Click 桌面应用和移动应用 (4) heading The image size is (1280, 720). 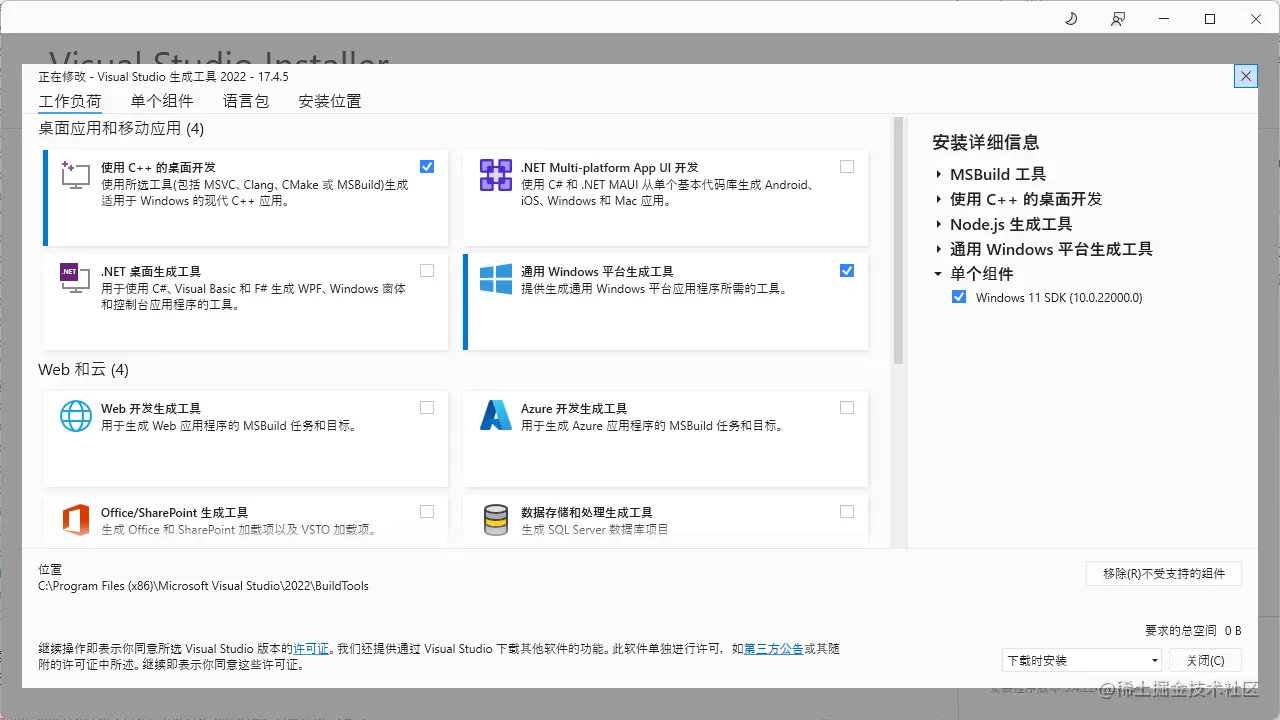121,128
